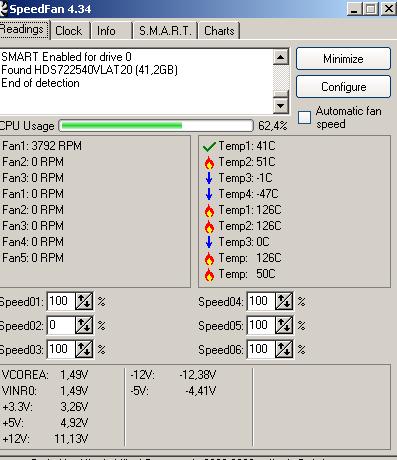
Task: Open the Configure dialog
Action: [x=343, y=87]
